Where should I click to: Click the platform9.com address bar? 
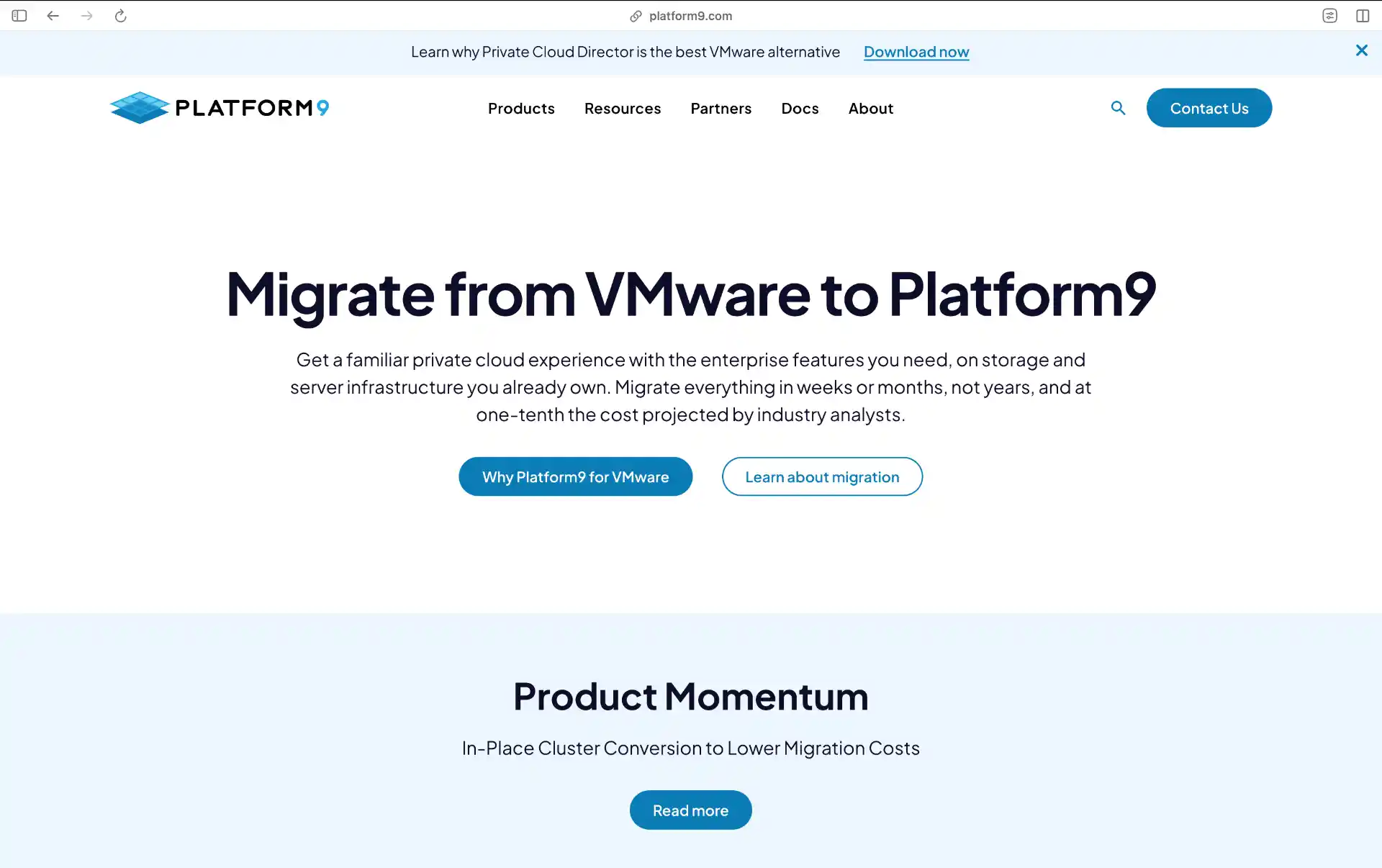coord(690,16)
